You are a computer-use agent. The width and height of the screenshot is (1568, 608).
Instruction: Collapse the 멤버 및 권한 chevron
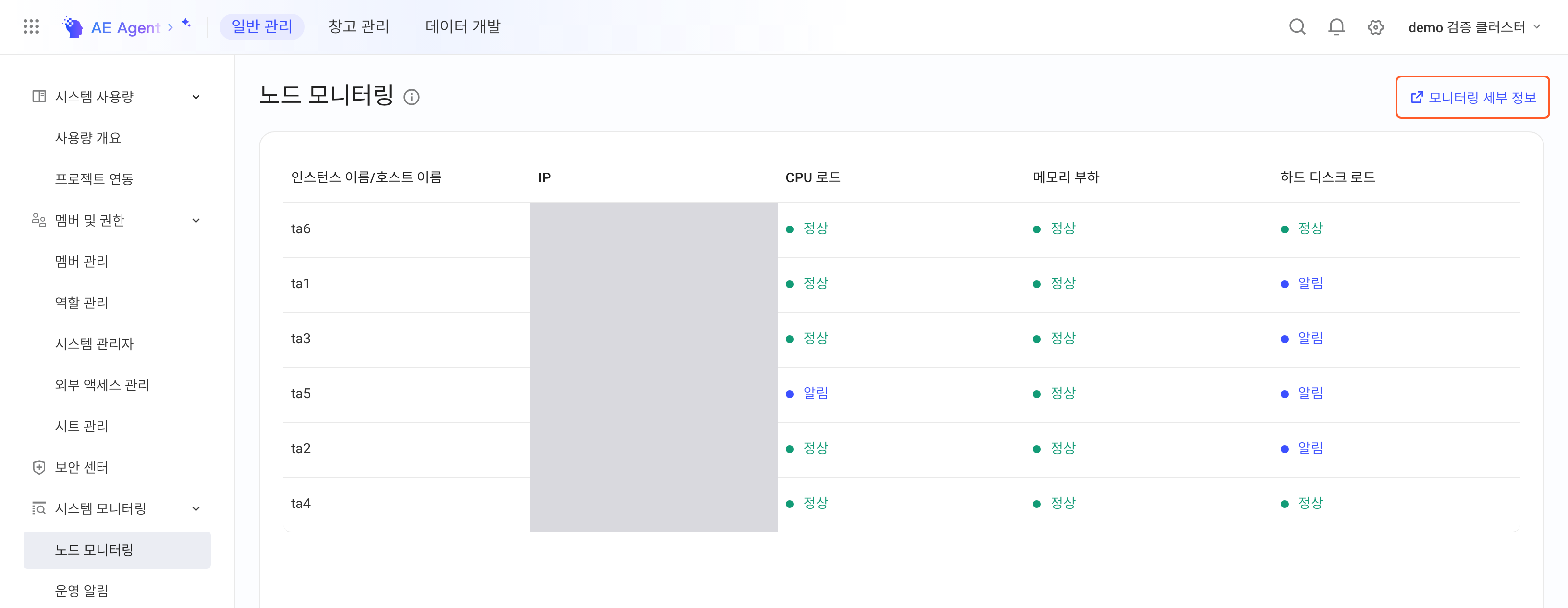coord(196,221)
